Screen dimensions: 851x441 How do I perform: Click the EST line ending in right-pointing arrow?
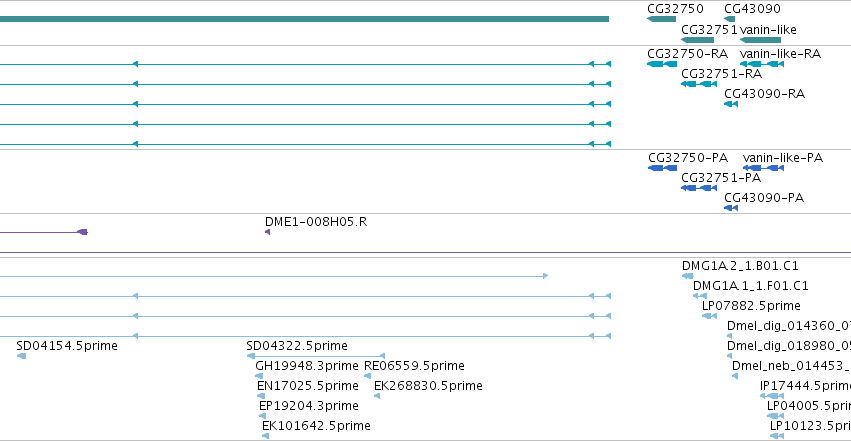[274, 276]
